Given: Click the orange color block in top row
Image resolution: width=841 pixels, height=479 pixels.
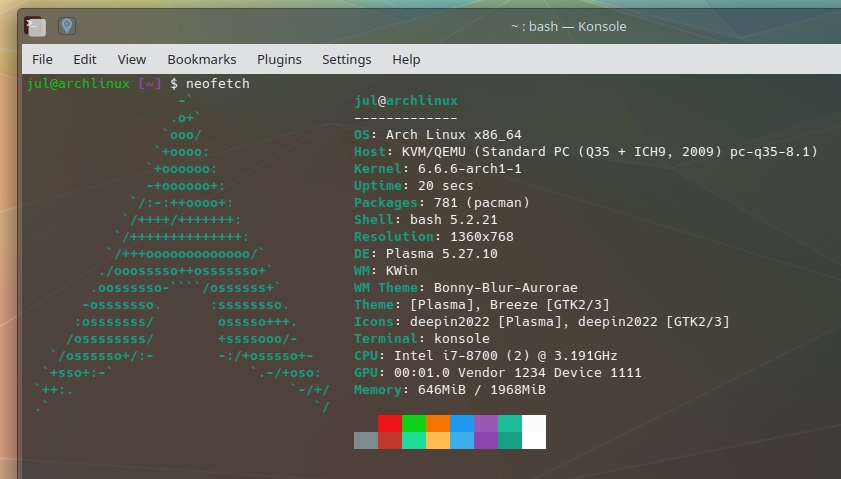Looking at the screenshot, I should [x=438, y=423].
